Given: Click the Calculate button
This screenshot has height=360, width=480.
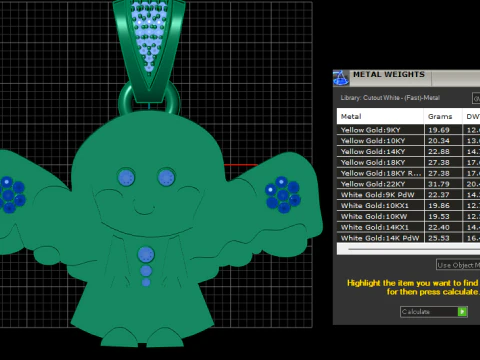Looking at the screenshot, I should pos(434,312).
